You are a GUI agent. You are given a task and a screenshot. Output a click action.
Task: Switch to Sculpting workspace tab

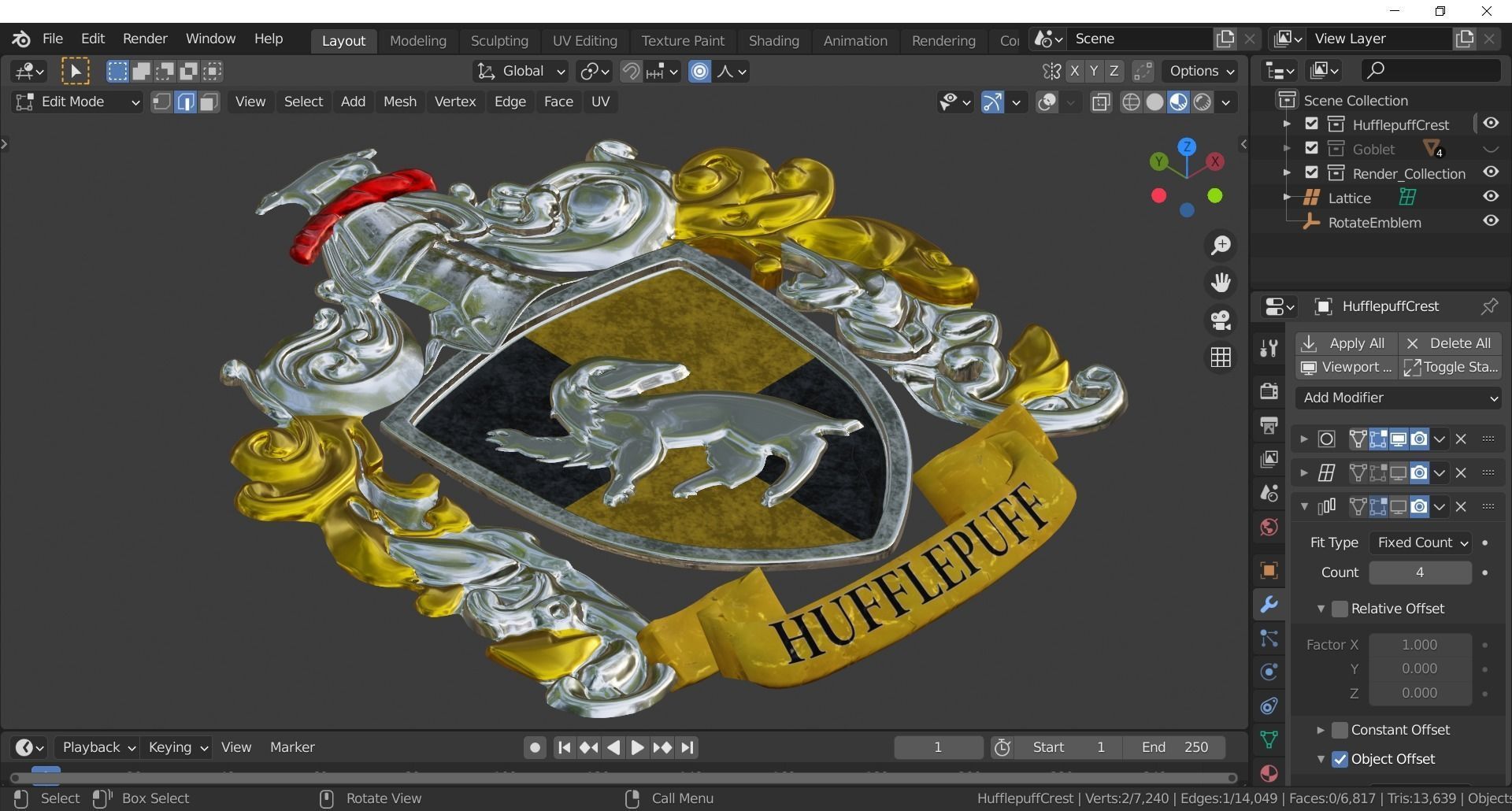(x=499, y=40)
